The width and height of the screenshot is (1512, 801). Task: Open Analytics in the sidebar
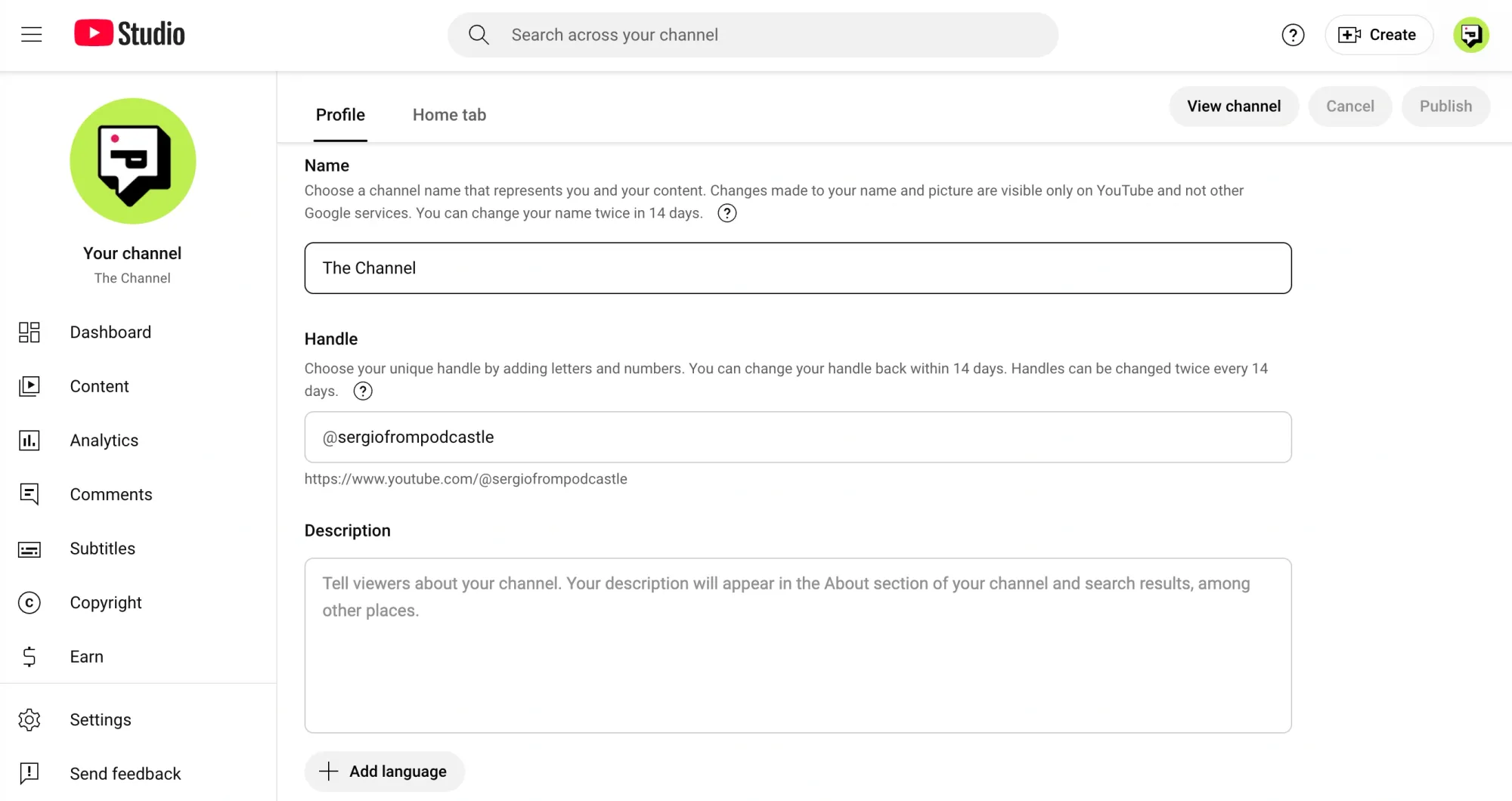pyautogui.click(x=29, y=440)
